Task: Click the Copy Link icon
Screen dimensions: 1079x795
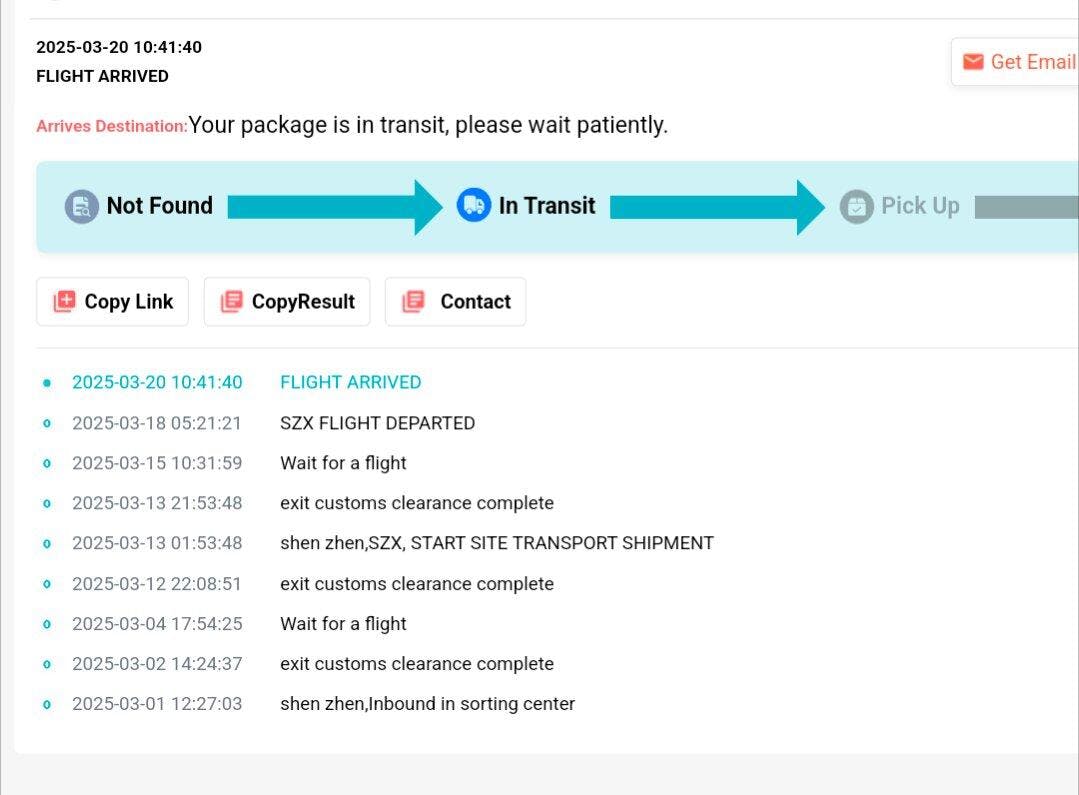Action: 64,302
